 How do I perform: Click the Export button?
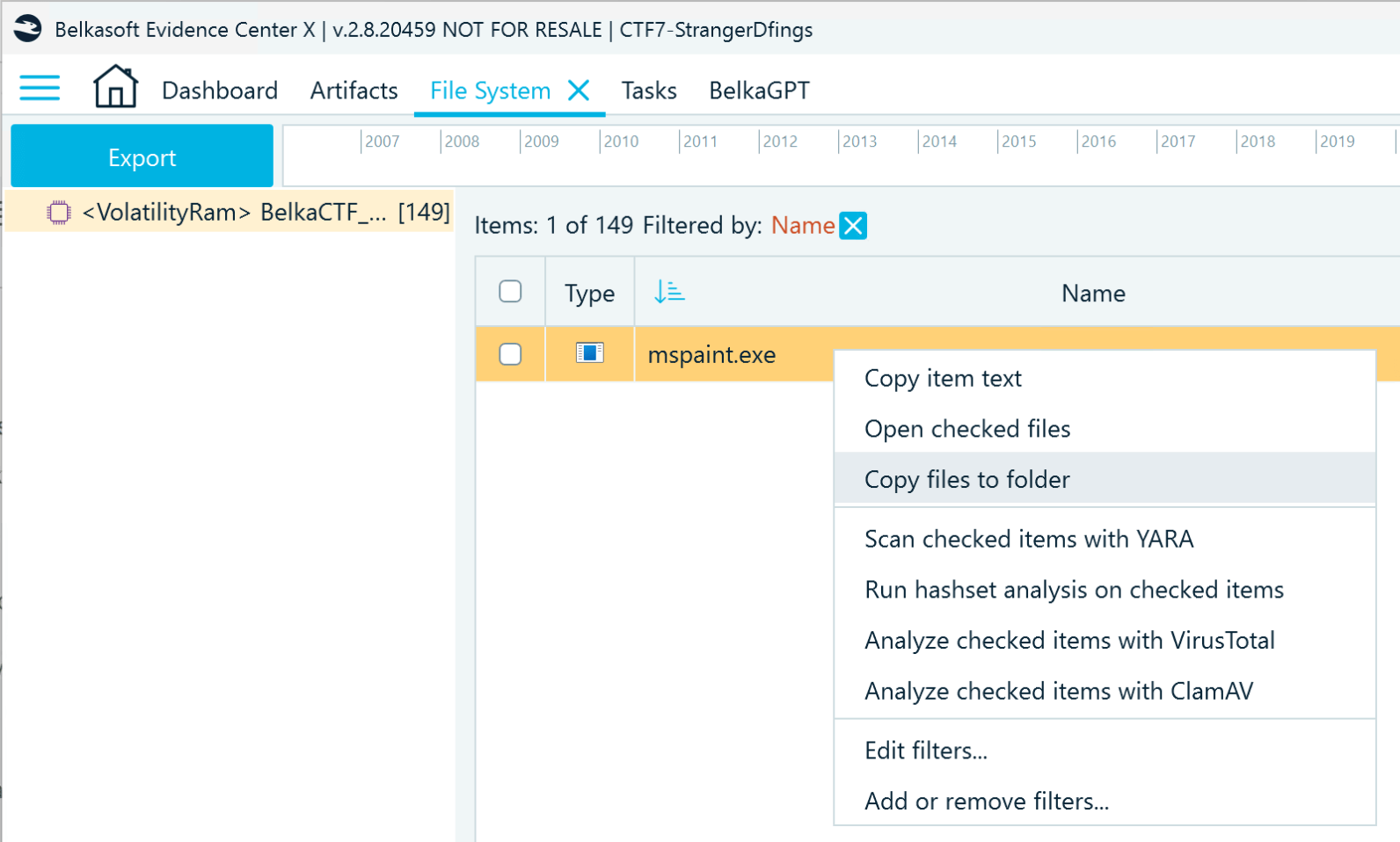click(x=142, y=156)
